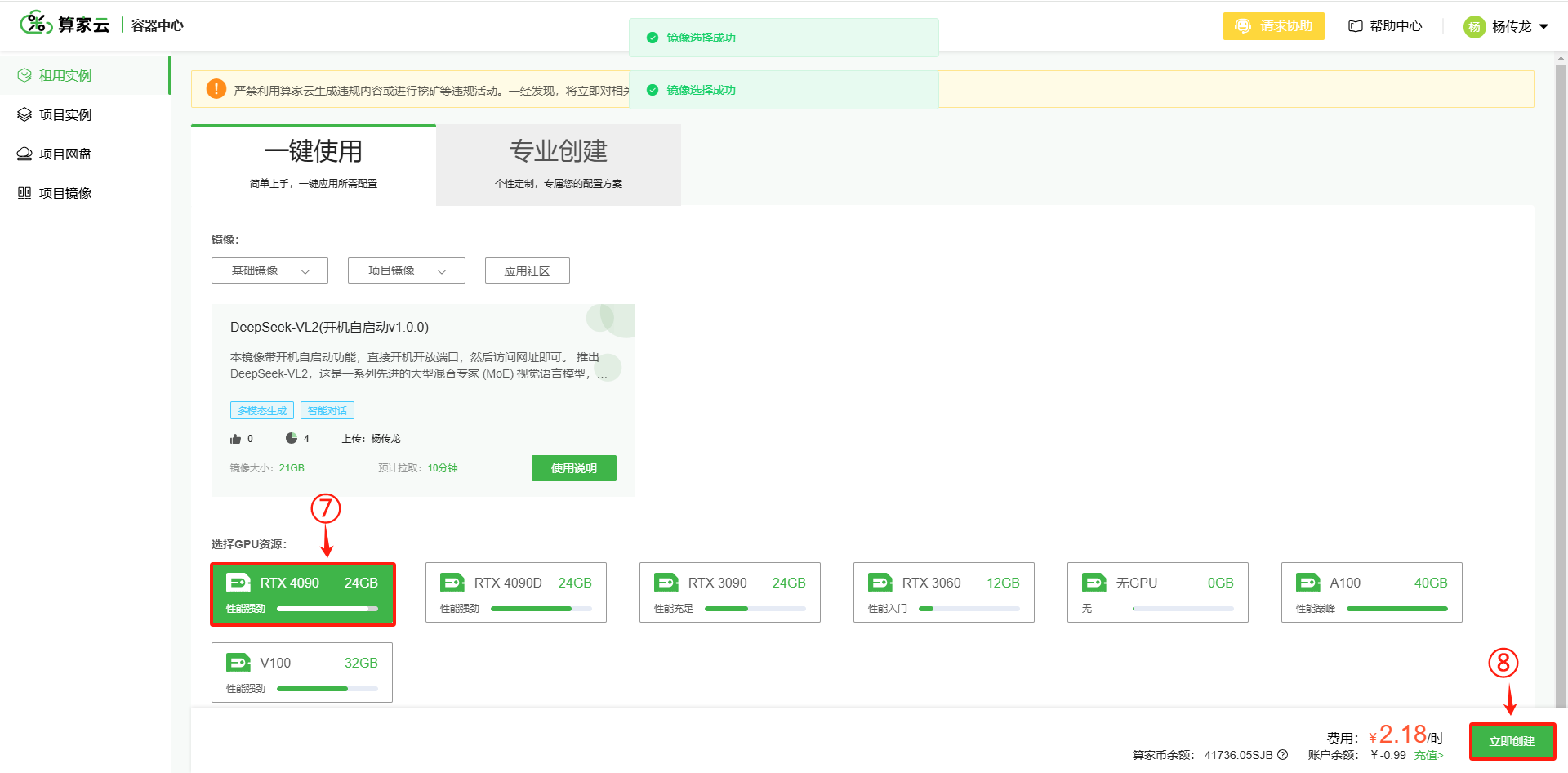This screenshot has width=1568, height=773.
Task: Click the 充值> recharge link
Action: [x=1429, y=755]
